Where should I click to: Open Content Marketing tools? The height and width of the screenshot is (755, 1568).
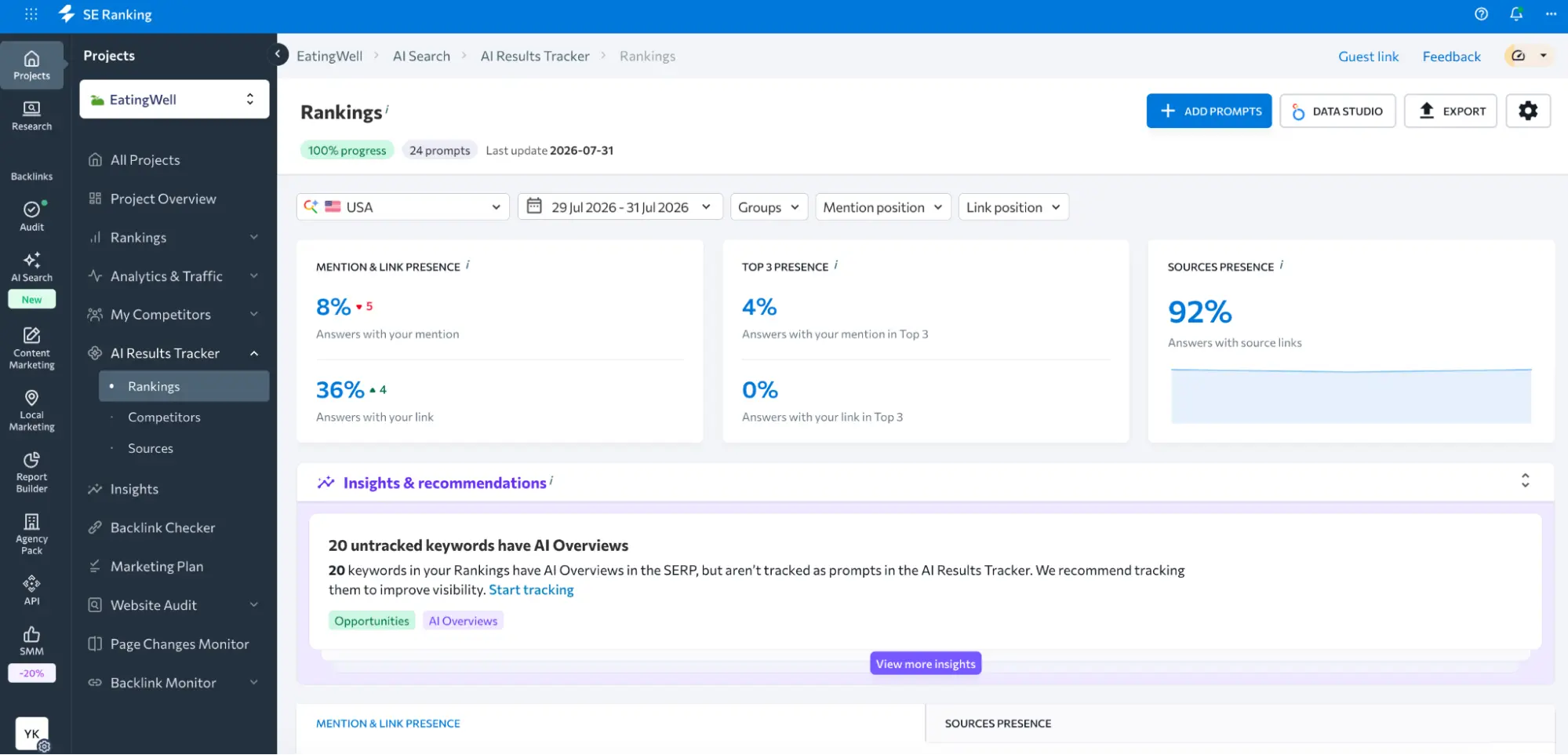pos(31,348)
